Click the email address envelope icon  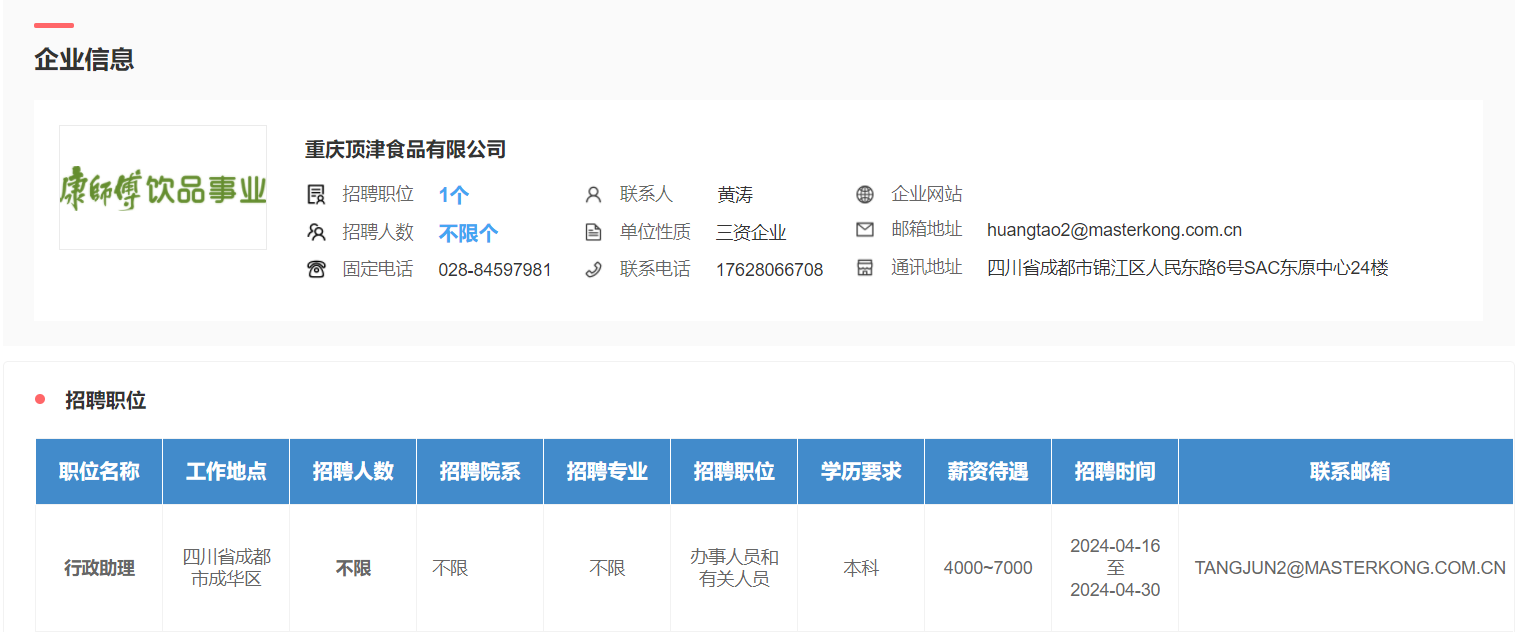pyautogui.click(x=865, y=230)
